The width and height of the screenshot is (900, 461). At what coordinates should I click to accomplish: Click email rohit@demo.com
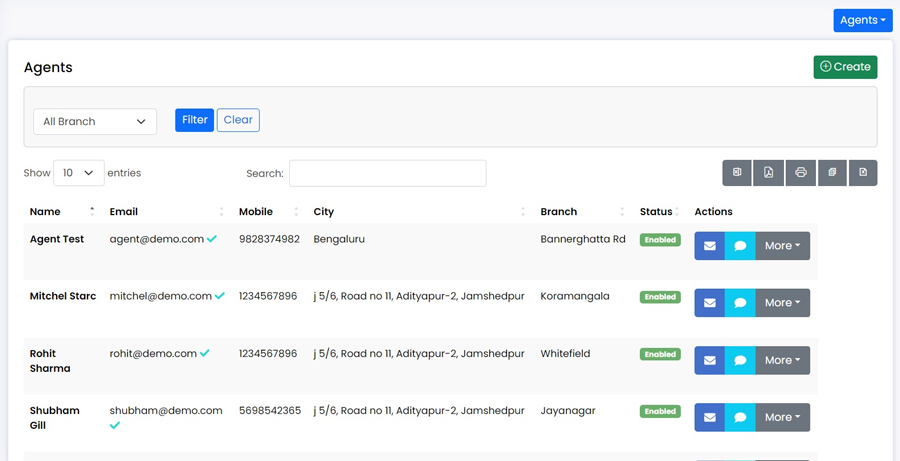pos(153,354)
